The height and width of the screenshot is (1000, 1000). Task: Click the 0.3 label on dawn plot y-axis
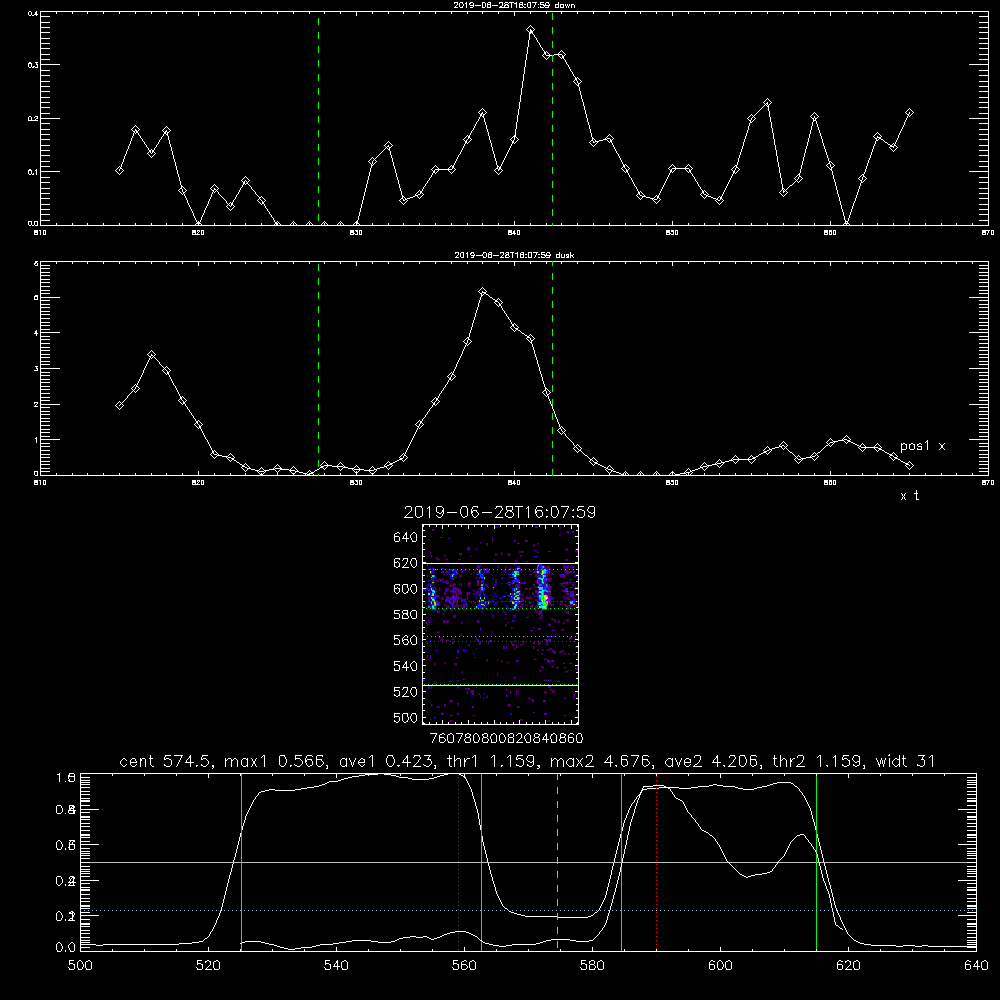[x=34, y=65]
